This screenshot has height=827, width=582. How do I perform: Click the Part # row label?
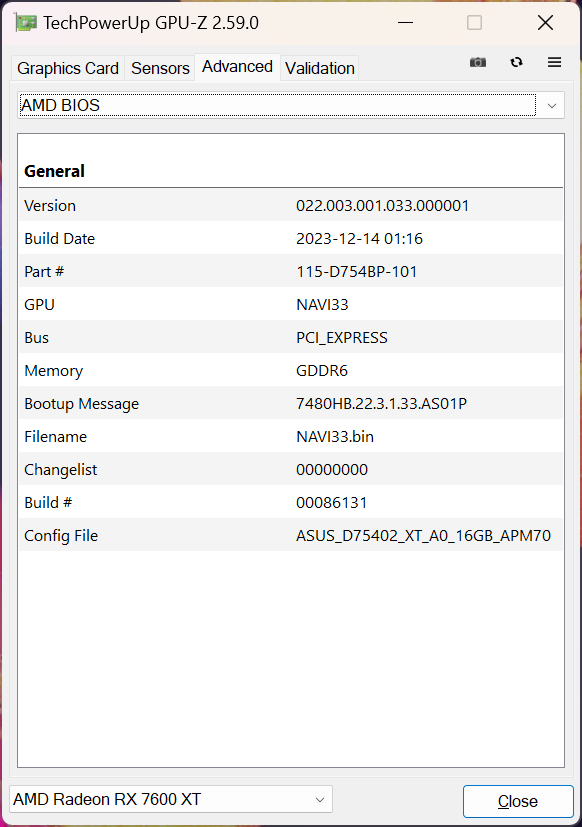[44, 272]
